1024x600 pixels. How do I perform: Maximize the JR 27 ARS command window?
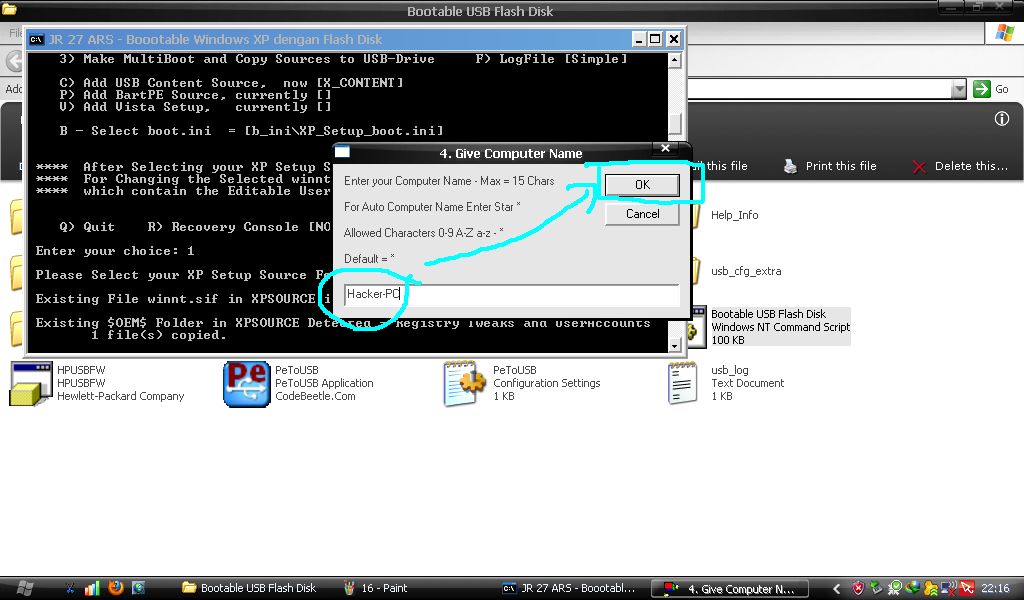(655, 39)
